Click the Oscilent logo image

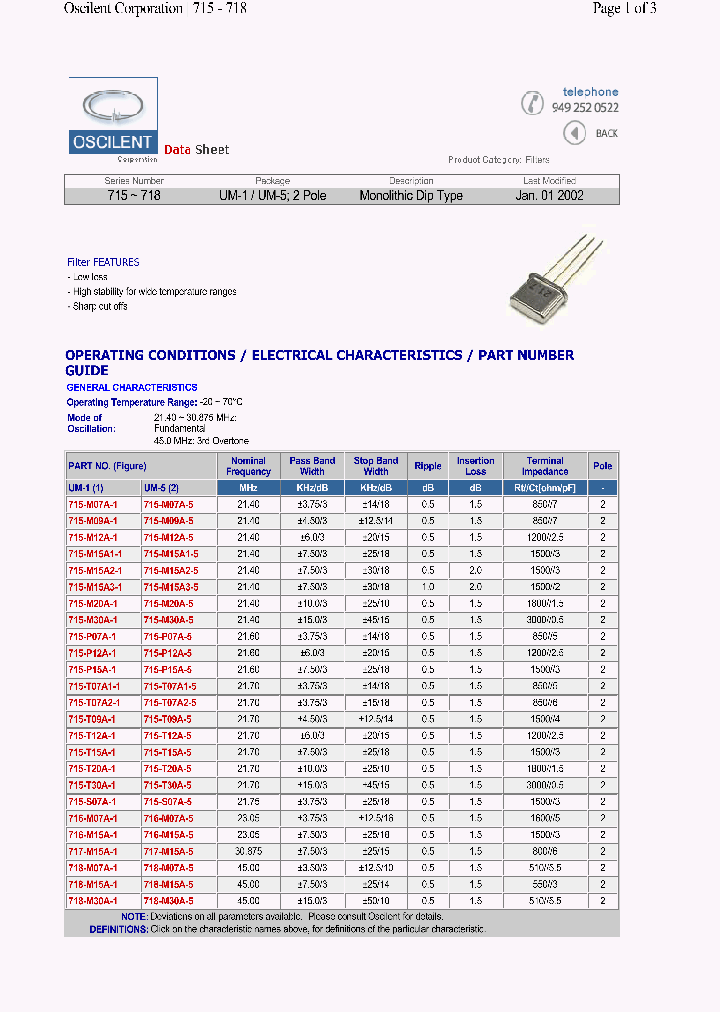[x=113, y=116]
